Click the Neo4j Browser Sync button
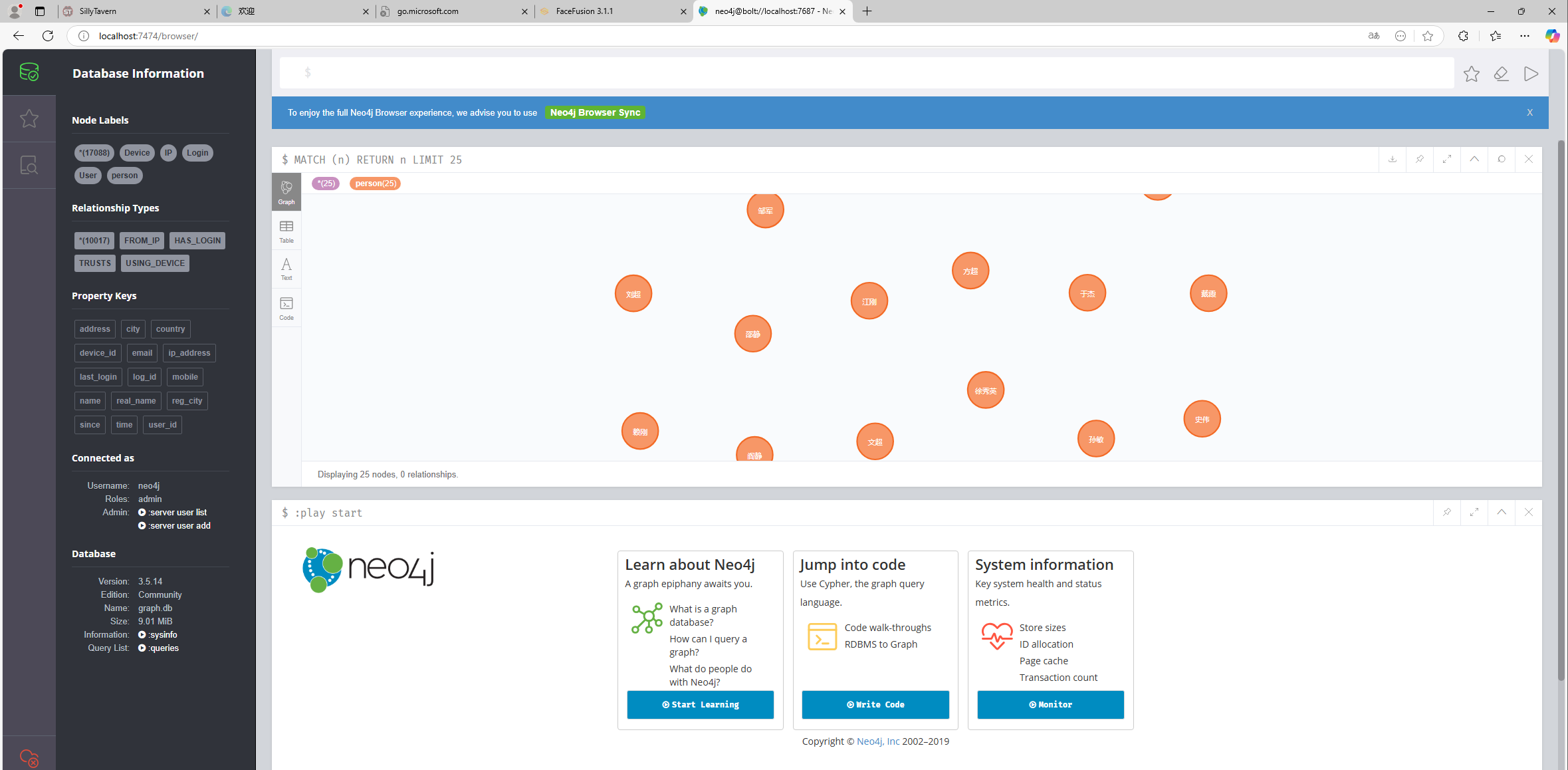 595,112
